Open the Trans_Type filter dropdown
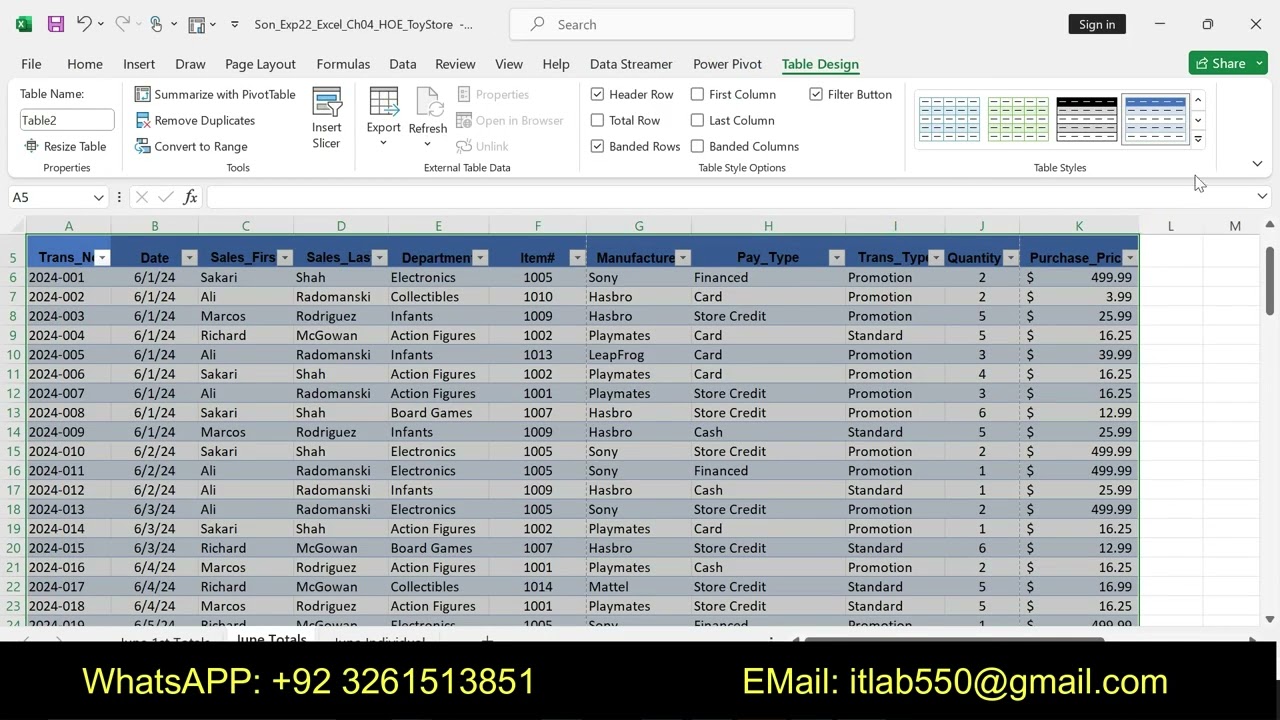The height and width of the screenshot is (720, 1280). 936,258
